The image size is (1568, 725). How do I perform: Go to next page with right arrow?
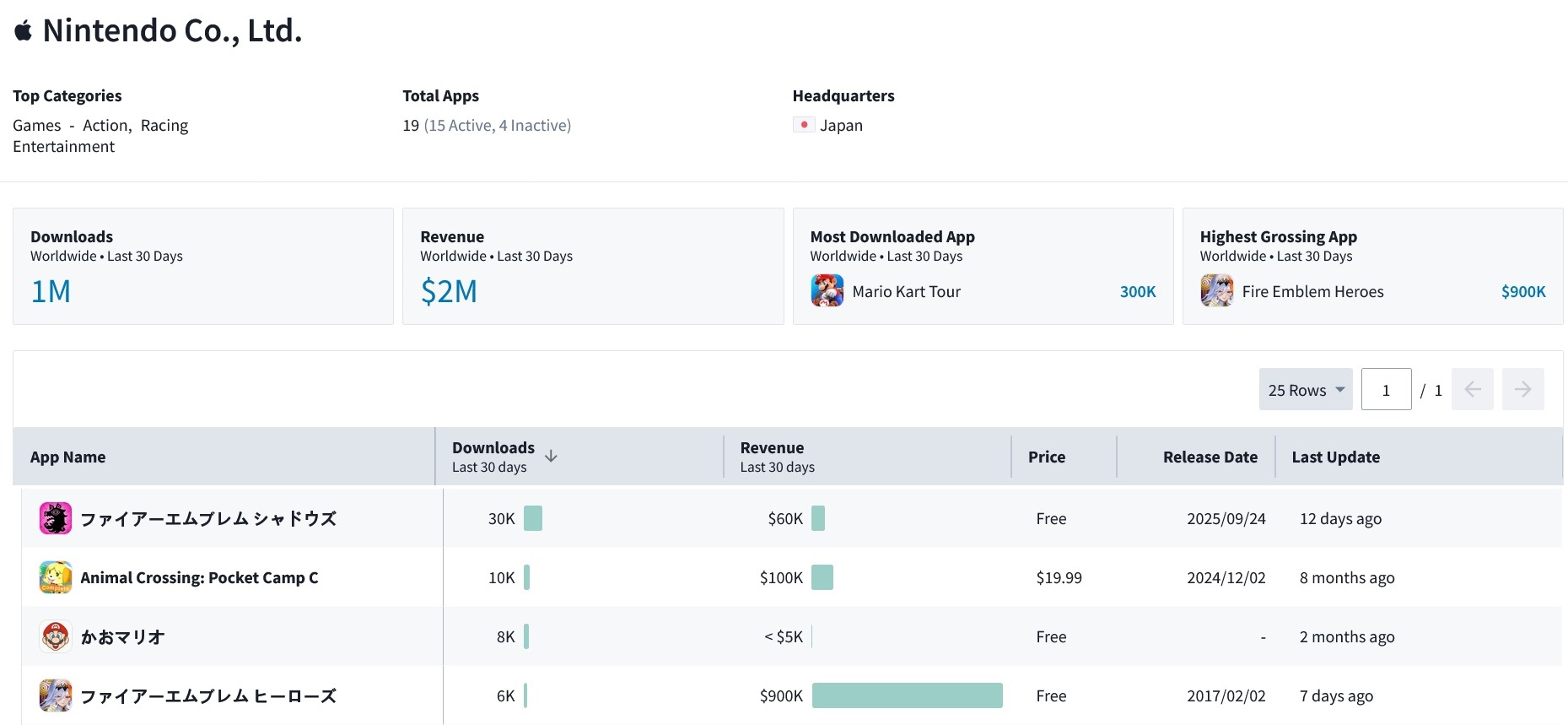[1522, 389]
